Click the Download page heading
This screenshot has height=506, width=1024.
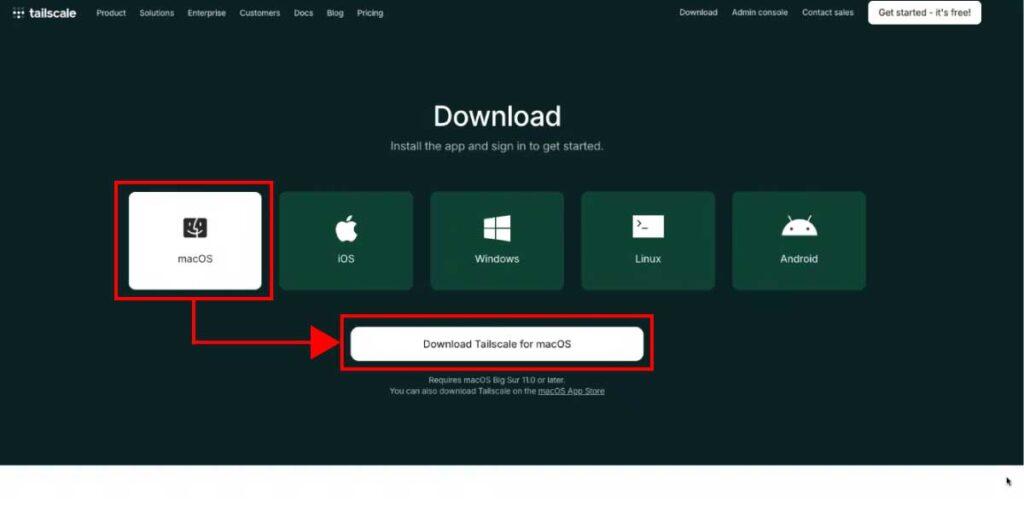pos(497,116)
